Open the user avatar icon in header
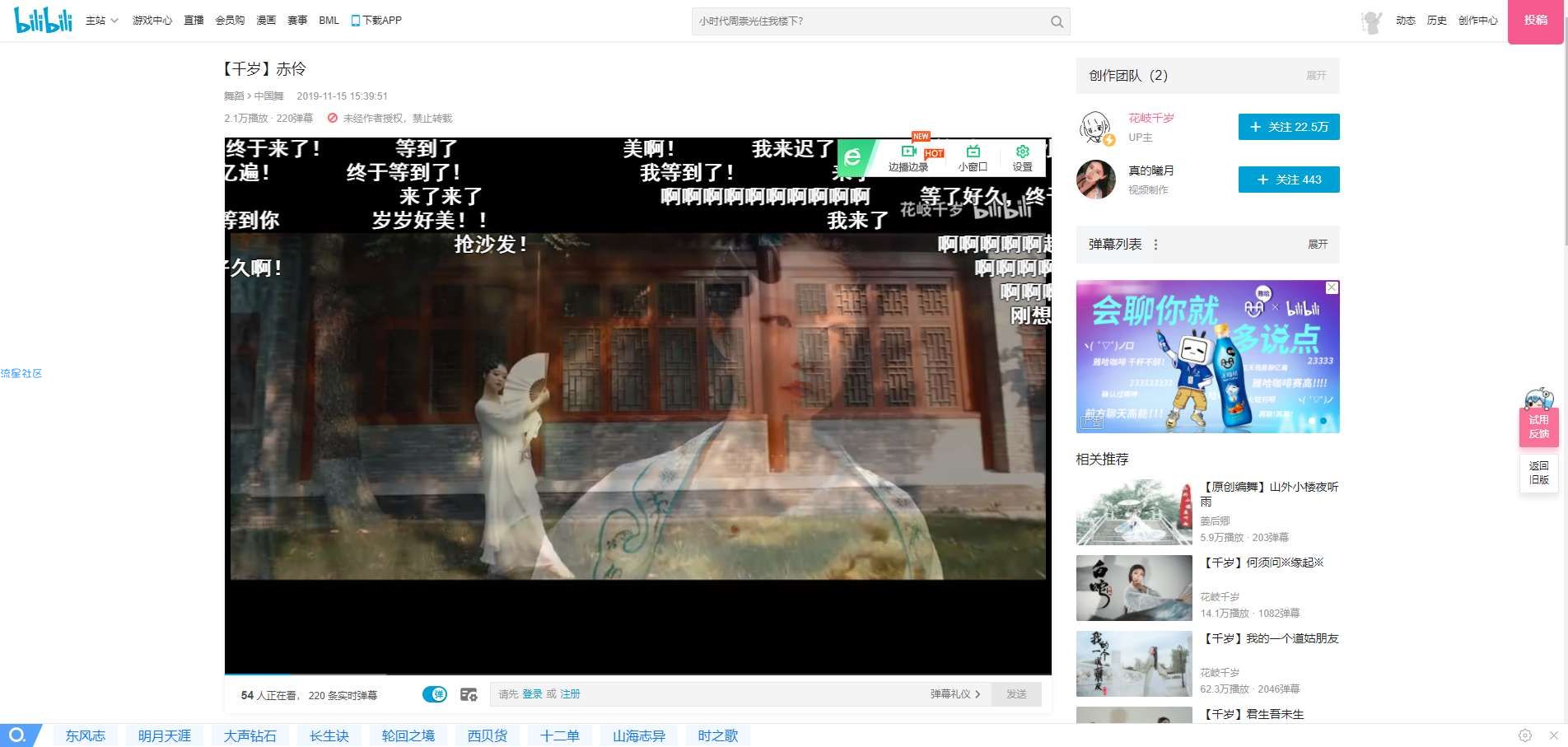This screenshot has width=1568, height=747. click(x=1371, y=21)
